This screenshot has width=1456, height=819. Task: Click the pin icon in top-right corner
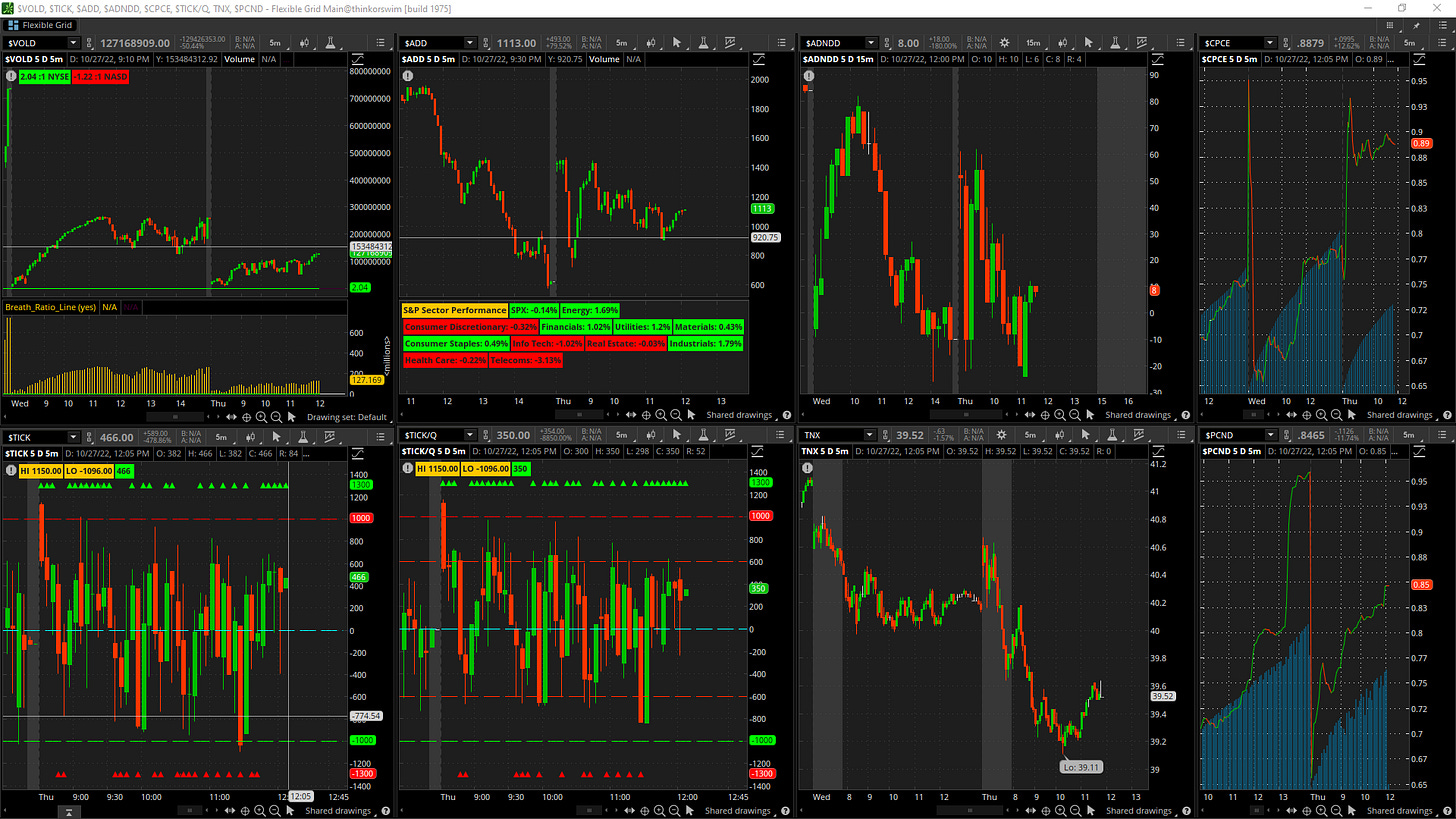[x=1415, y=25]
